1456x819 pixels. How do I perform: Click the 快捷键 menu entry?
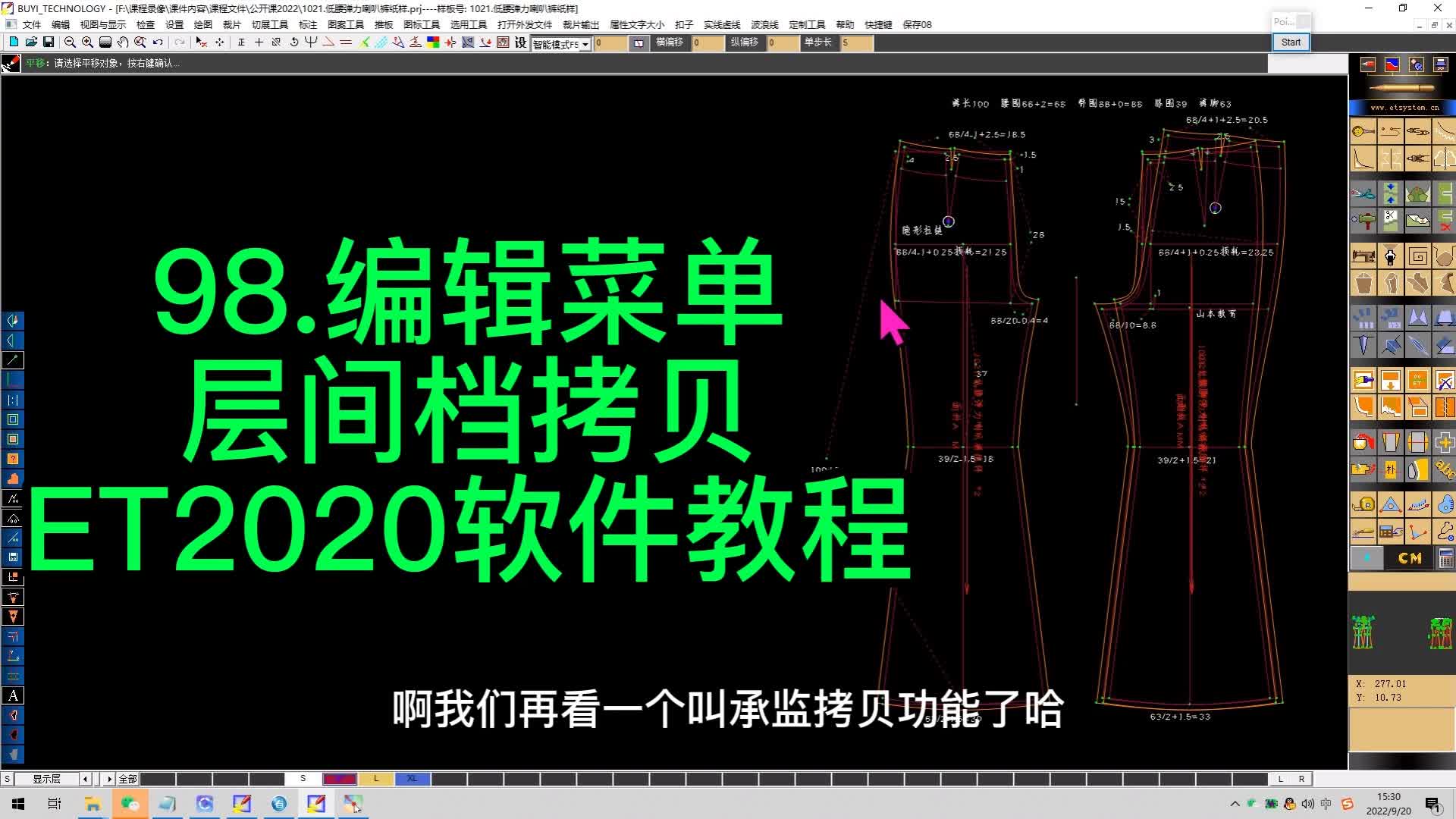pos(878,24)
